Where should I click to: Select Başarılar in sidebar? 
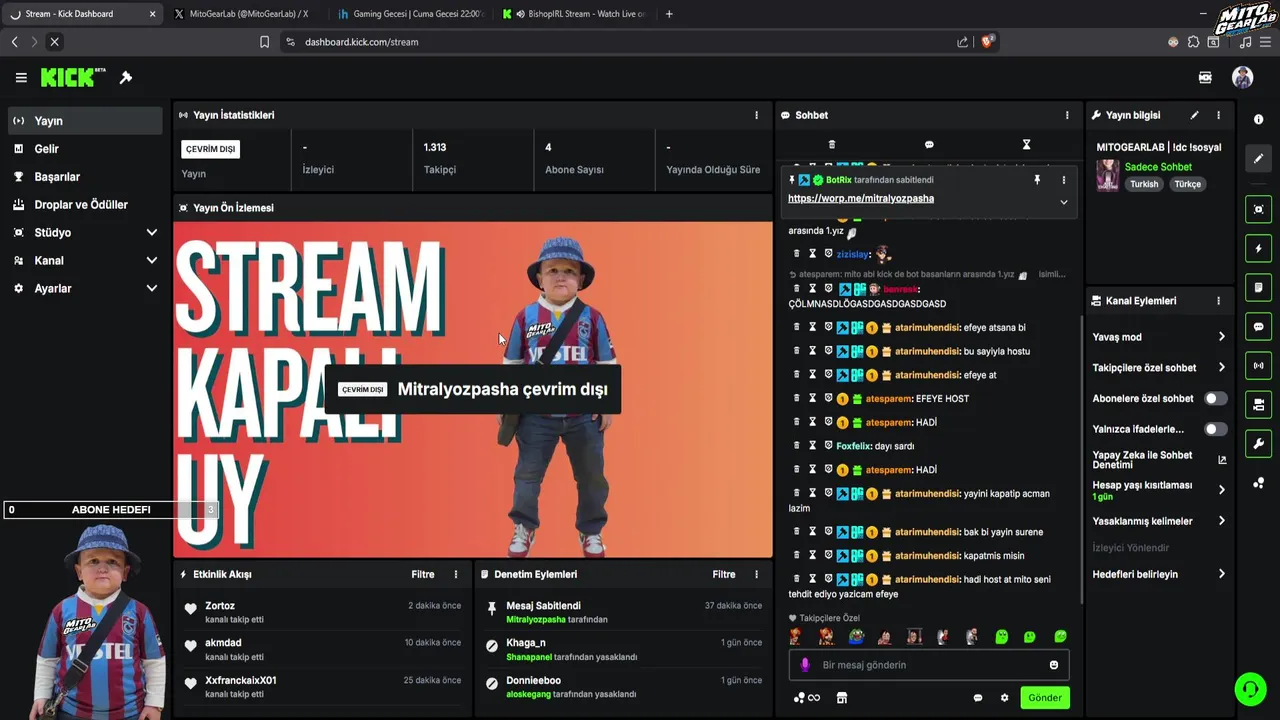[84, 176]
